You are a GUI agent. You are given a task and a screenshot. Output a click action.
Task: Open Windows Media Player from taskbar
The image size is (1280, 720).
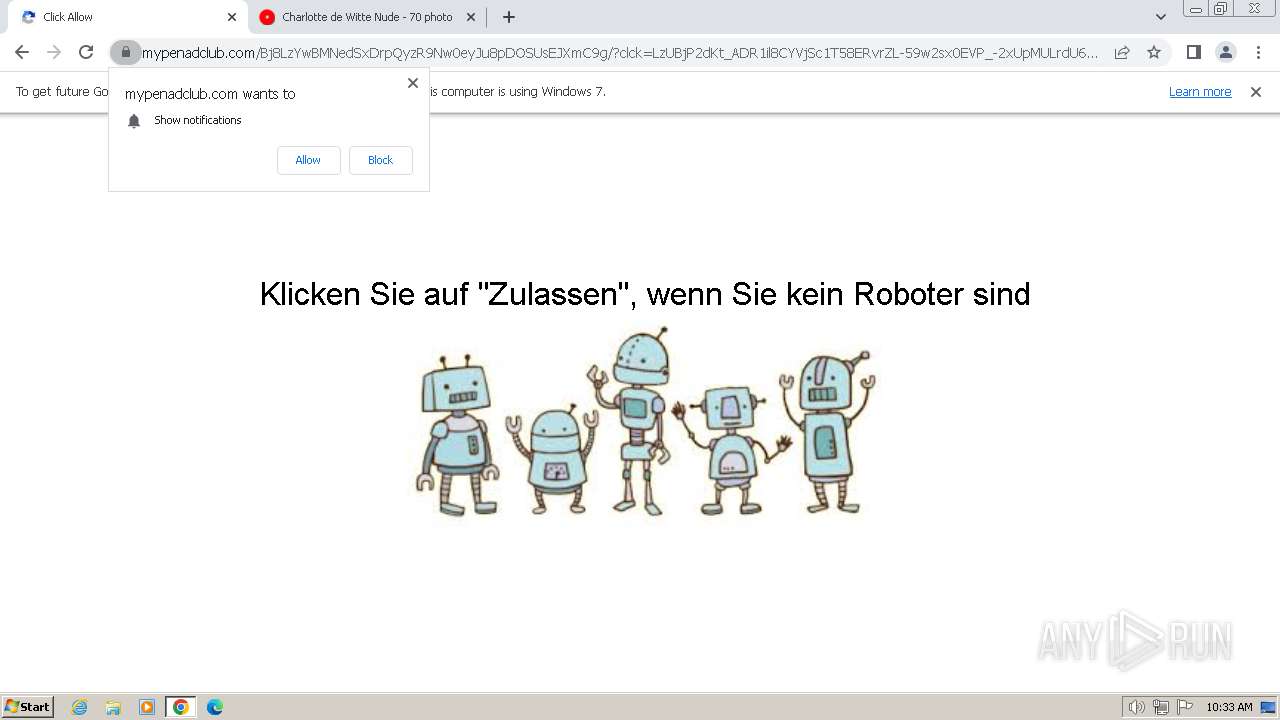(147, 707)
